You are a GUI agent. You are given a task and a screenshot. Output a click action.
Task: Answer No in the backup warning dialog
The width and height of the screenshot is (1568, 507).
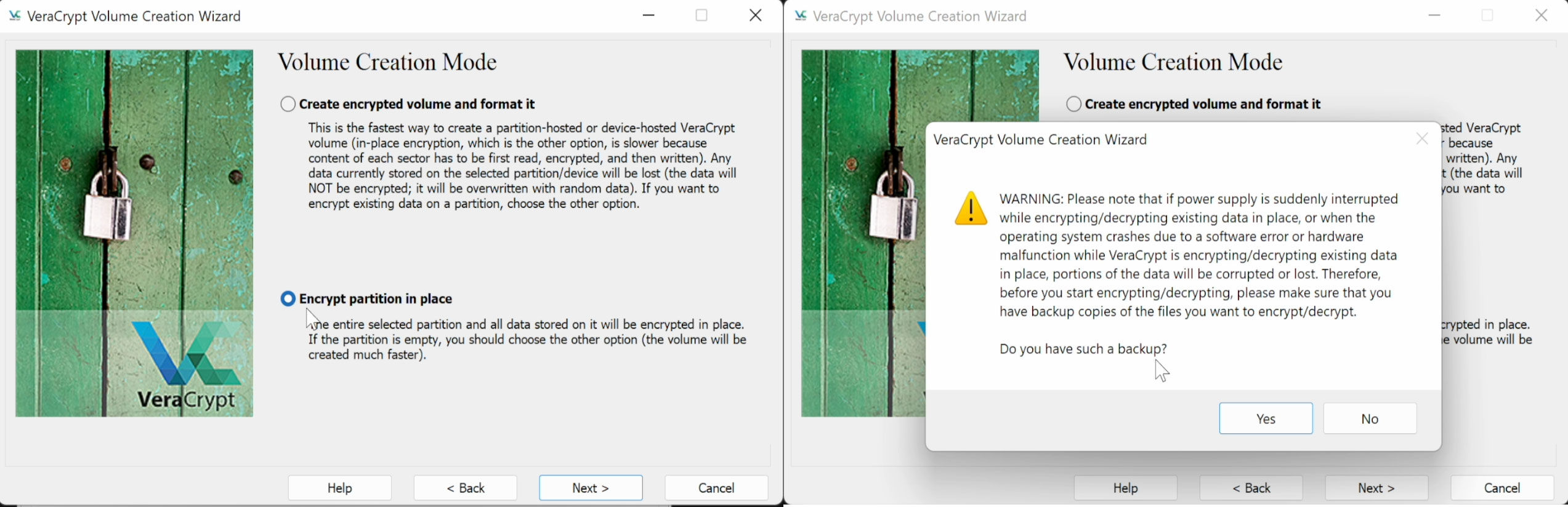point(1370,418)
